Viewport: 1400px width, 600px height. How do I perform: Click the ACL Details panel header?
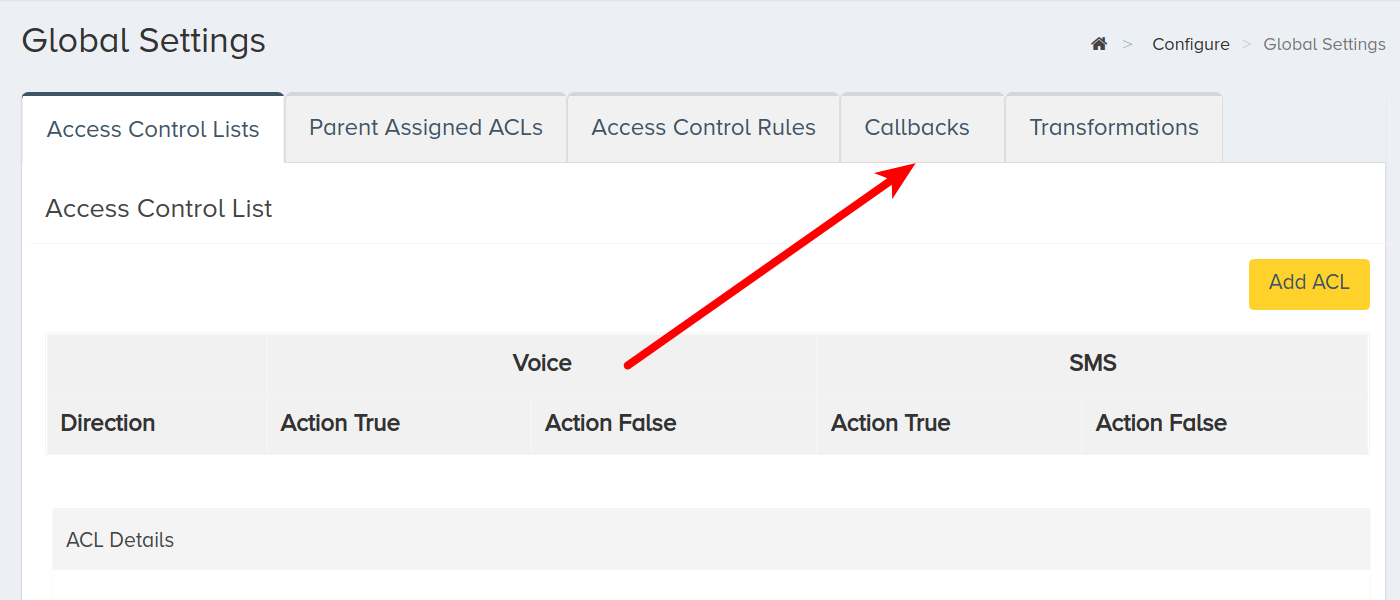tap(711, 540)
